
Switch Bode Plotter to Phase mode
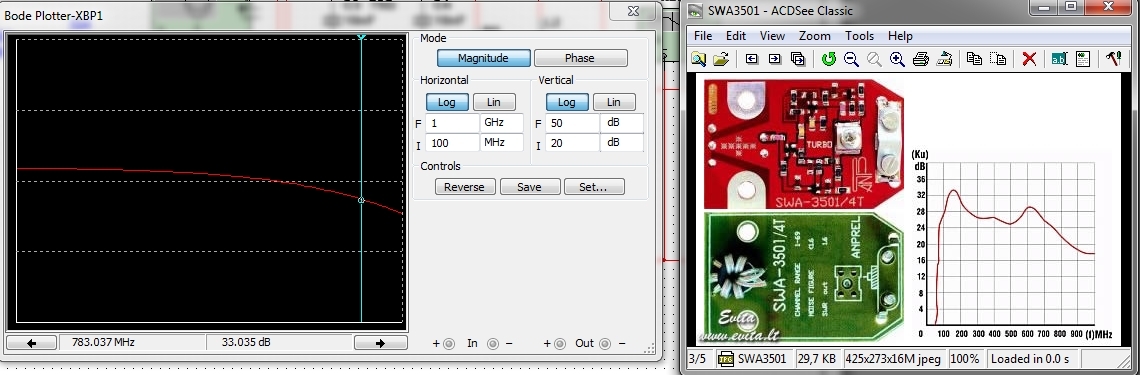pyautogui.click(x=580, y=58)
